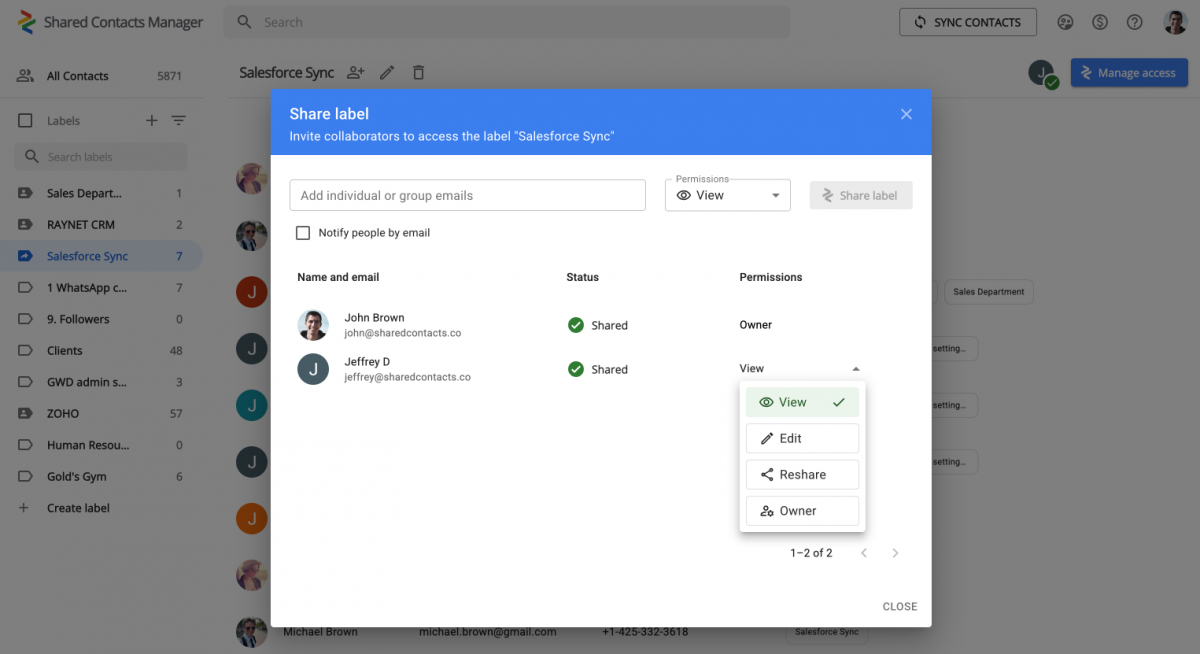1200x654 pixels.
Task: Click the search magnifier icon in top bar
Action: 244,22
